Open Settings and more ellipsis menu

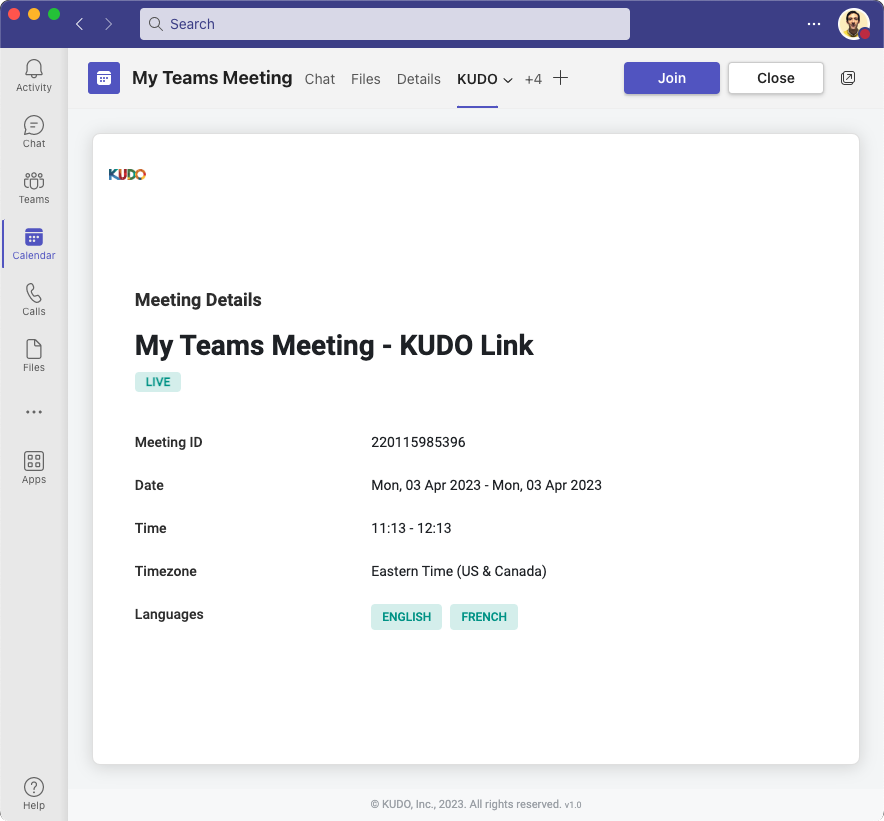click(x=814, y=24)
